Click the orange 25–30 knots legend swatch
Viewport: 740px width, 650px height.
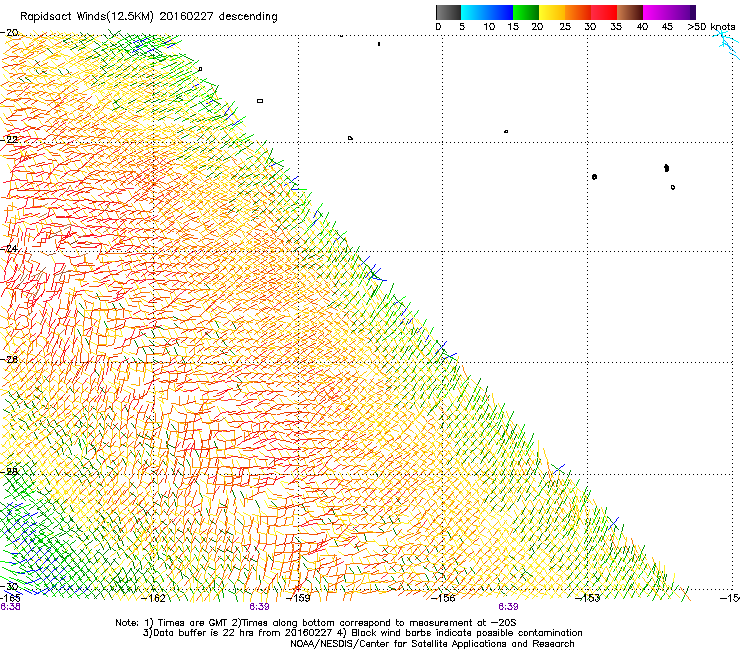click(x=578, y=12)
